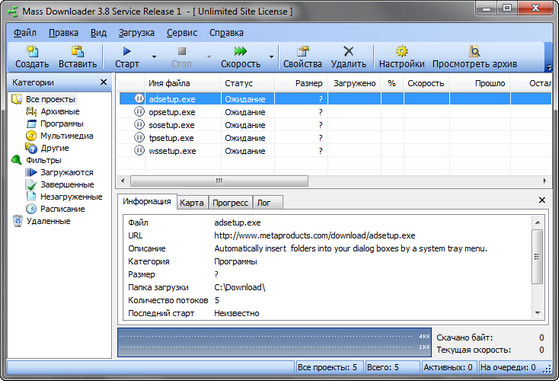Open Свойства from the toolbar
The height and width of the screenshot is (381, 559).
(303, 51)
